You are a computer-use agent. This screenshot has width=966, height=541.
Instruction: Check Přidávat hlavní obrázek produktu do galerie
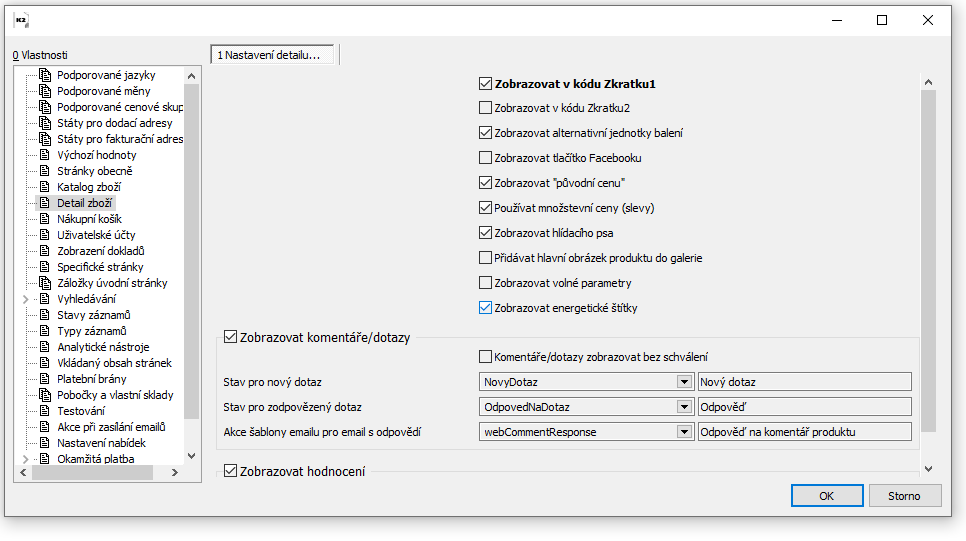[485, 258]
